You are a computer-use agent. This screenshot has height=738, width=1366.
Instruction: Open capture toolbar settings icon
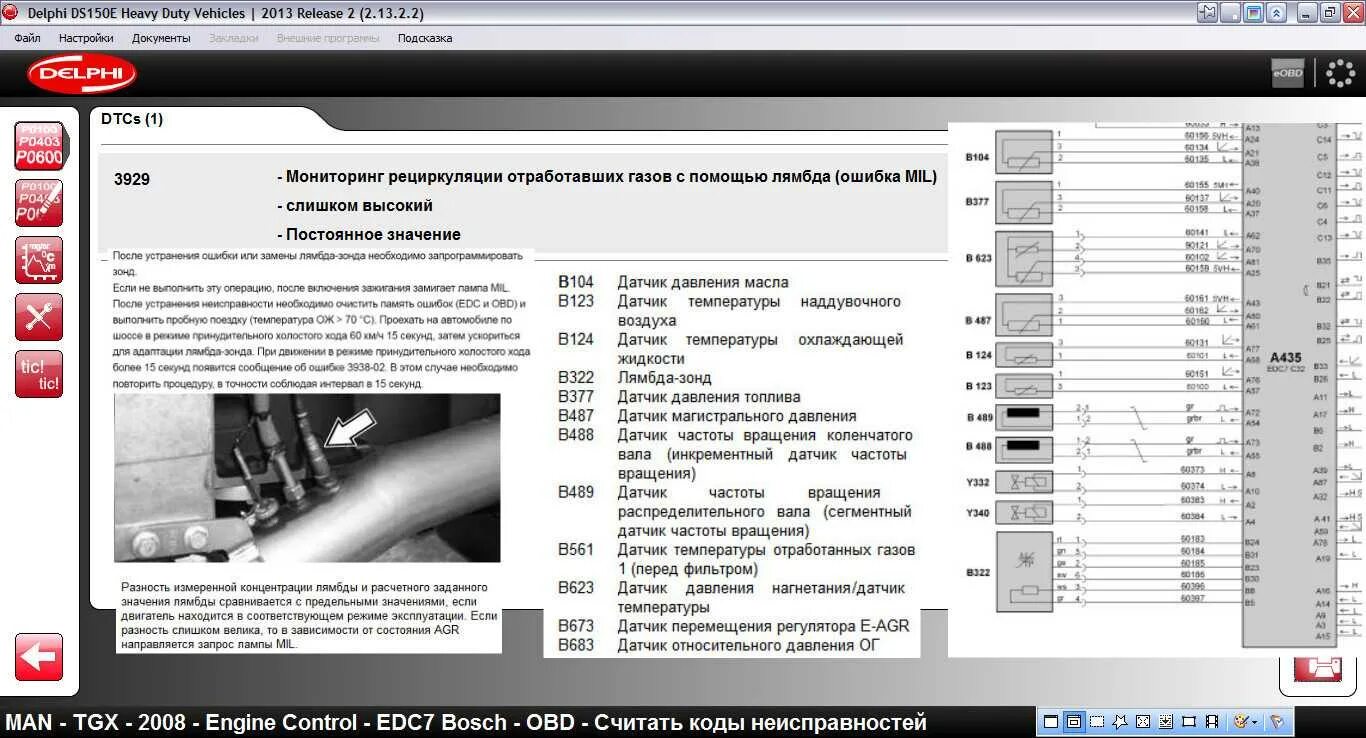click(1276, 721)
